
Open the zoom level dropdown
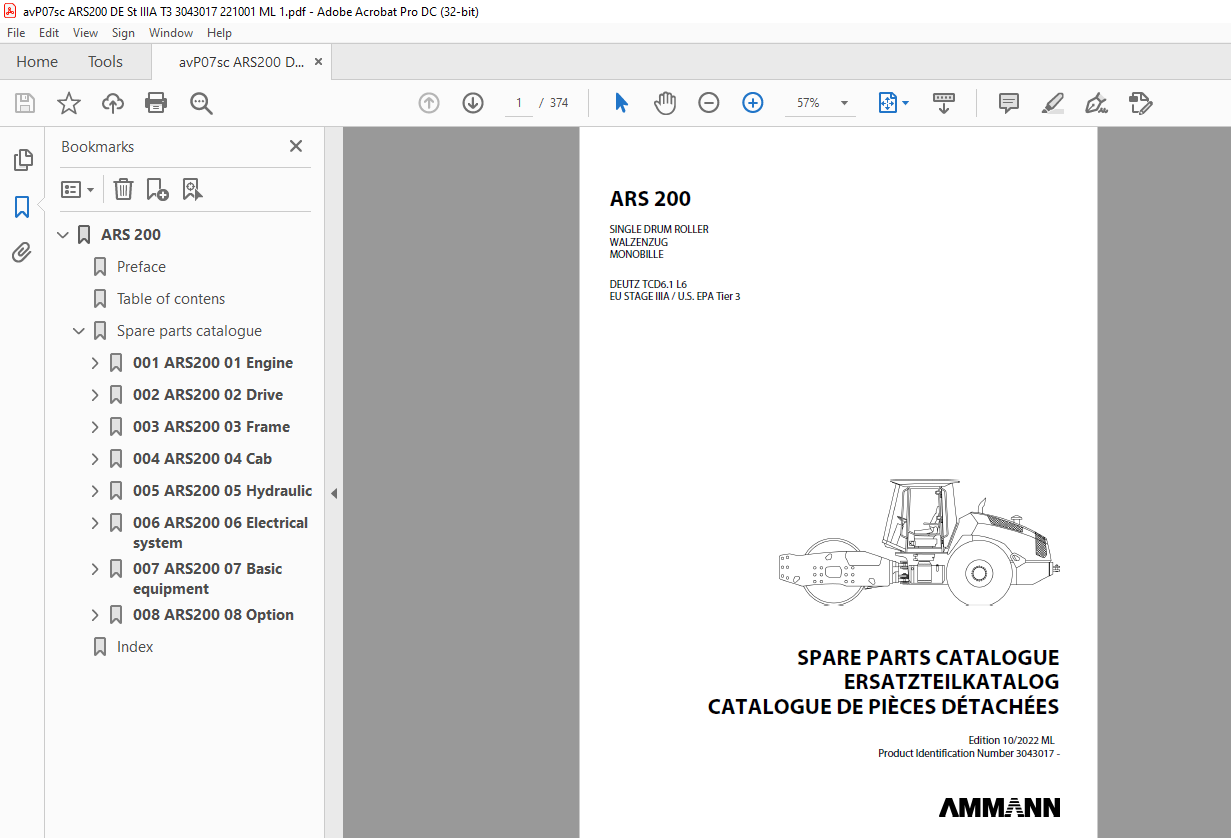click(844, 103)
